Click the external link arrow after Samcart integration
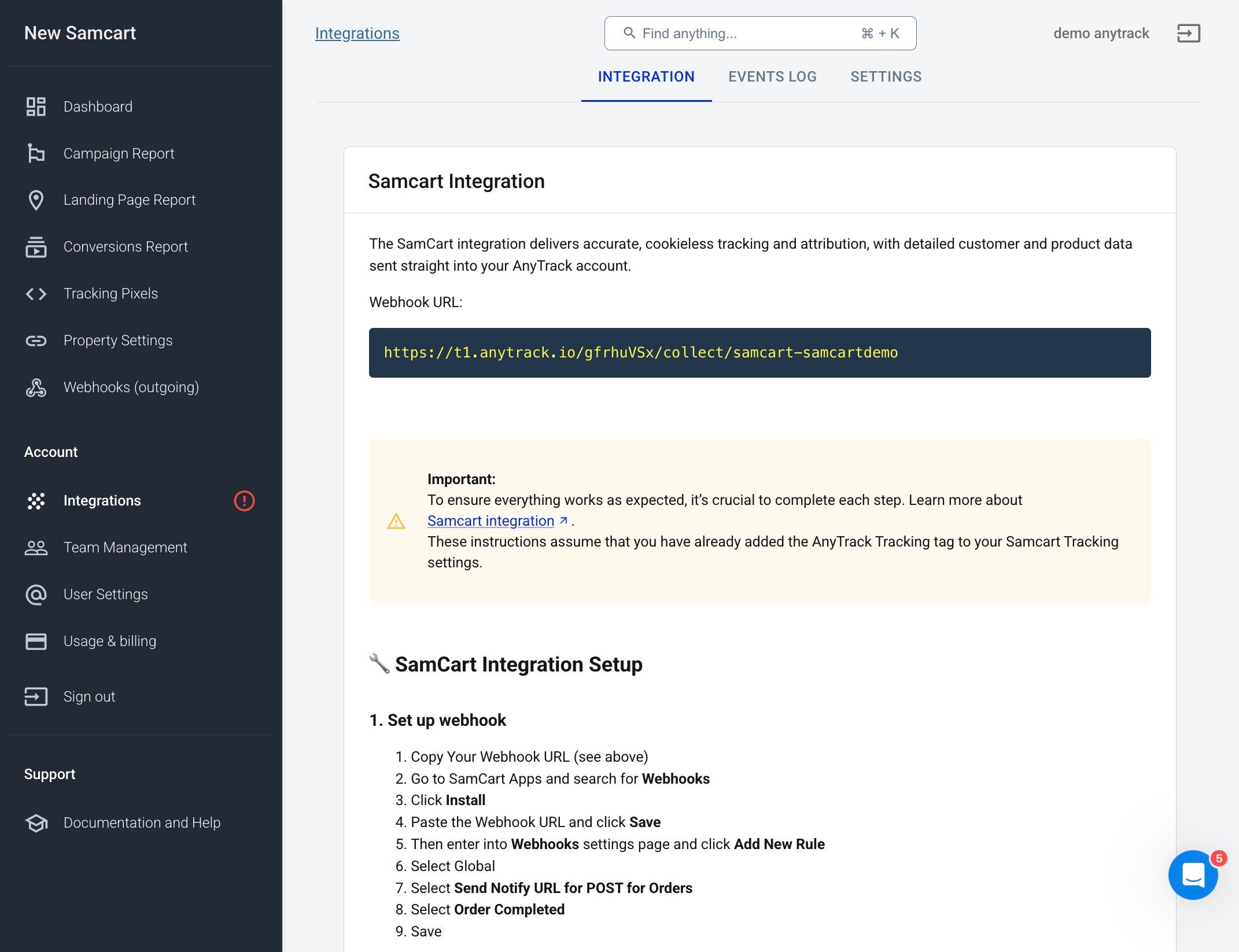Screen dimensions: 1239x952 (x=563, y=521)
